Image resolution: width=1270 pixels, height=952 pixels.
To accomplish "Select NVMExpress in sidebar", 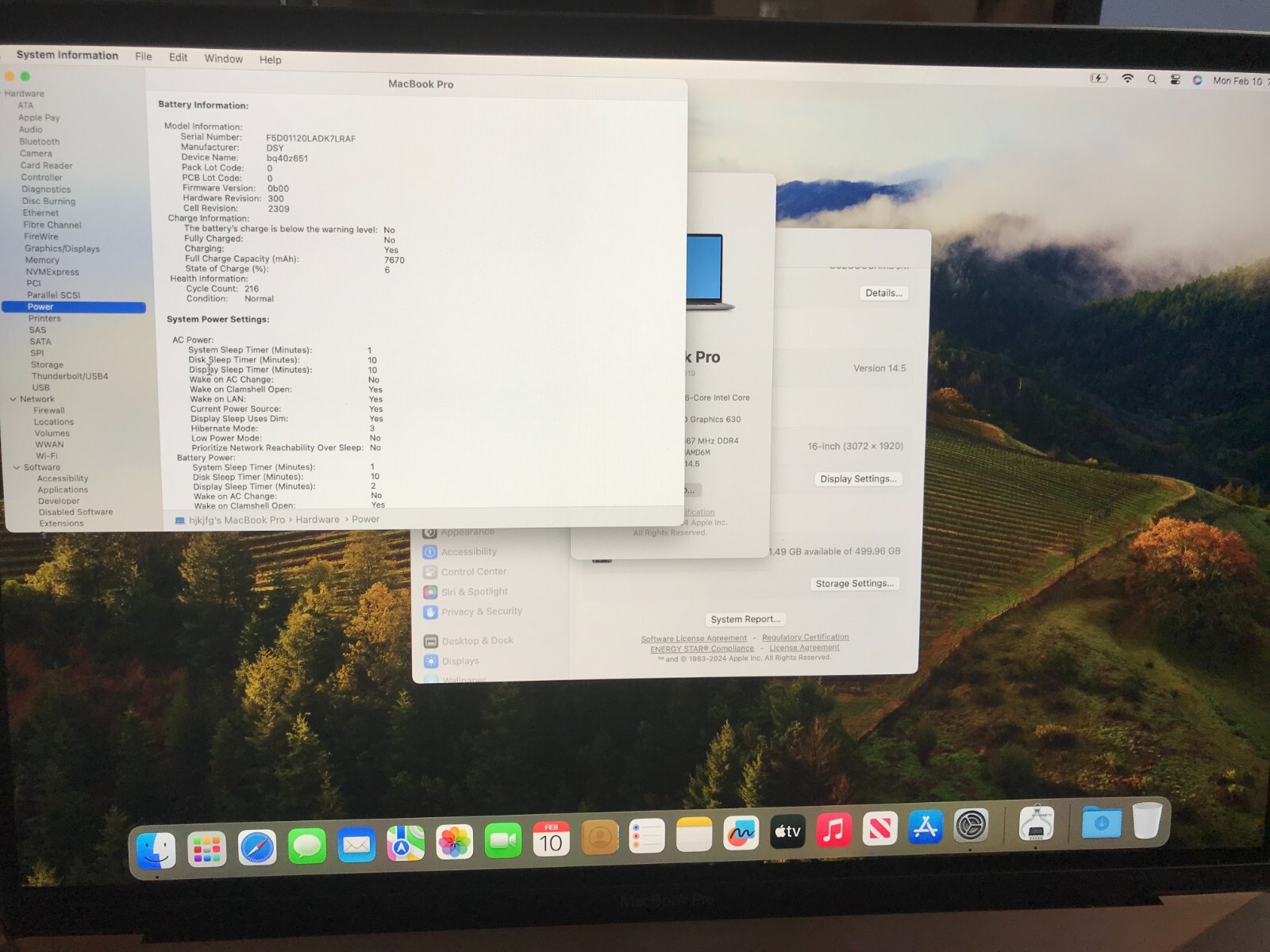I will coord(52,272).
